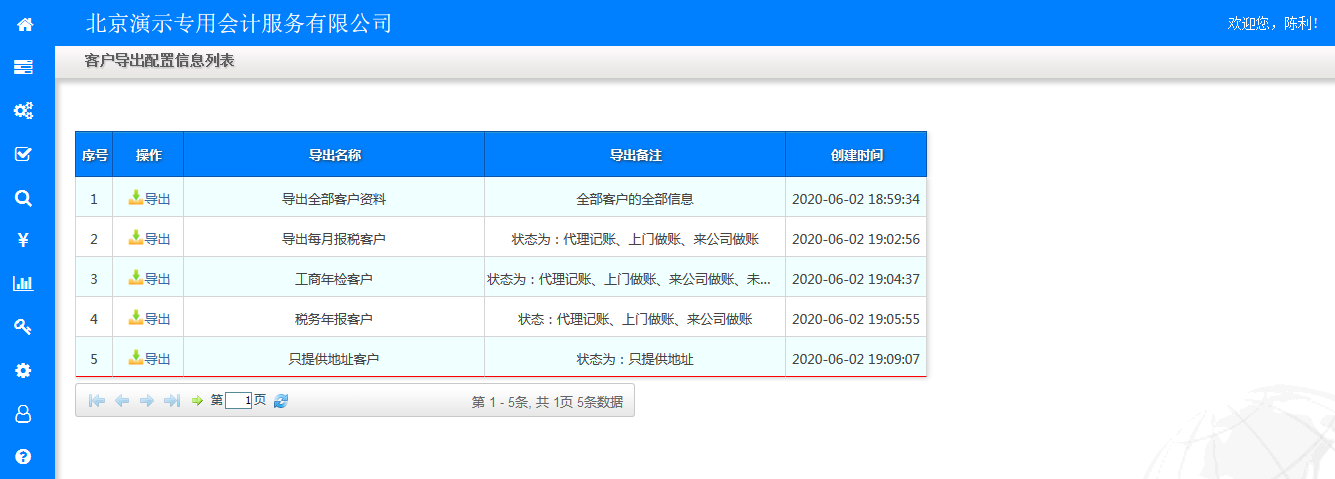Go to last page pager icon

pyautogui.click(x=172, y=400)
